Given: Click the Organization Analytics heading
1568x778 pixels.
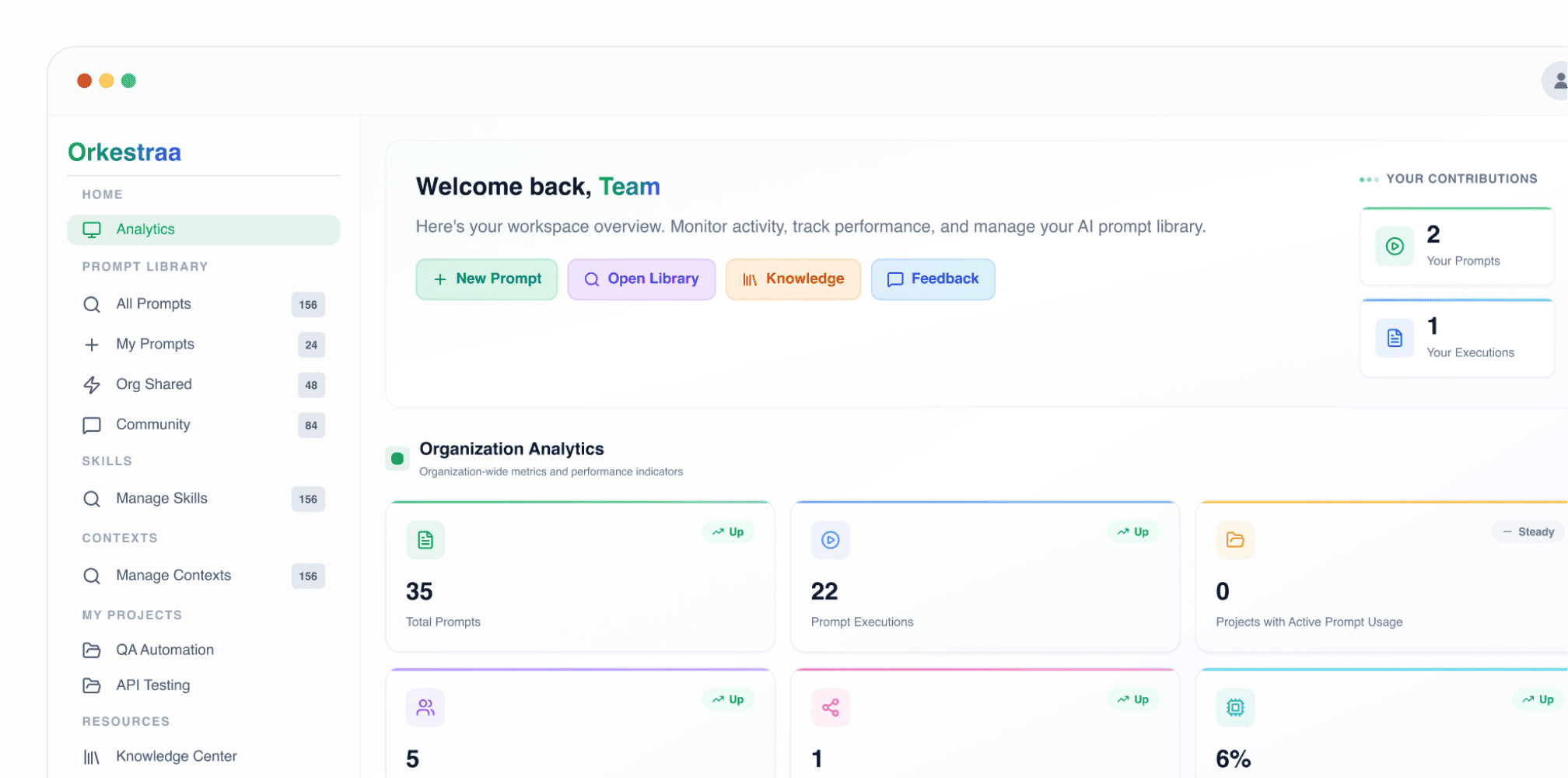Looking at the screenshot, I should 512,450.
